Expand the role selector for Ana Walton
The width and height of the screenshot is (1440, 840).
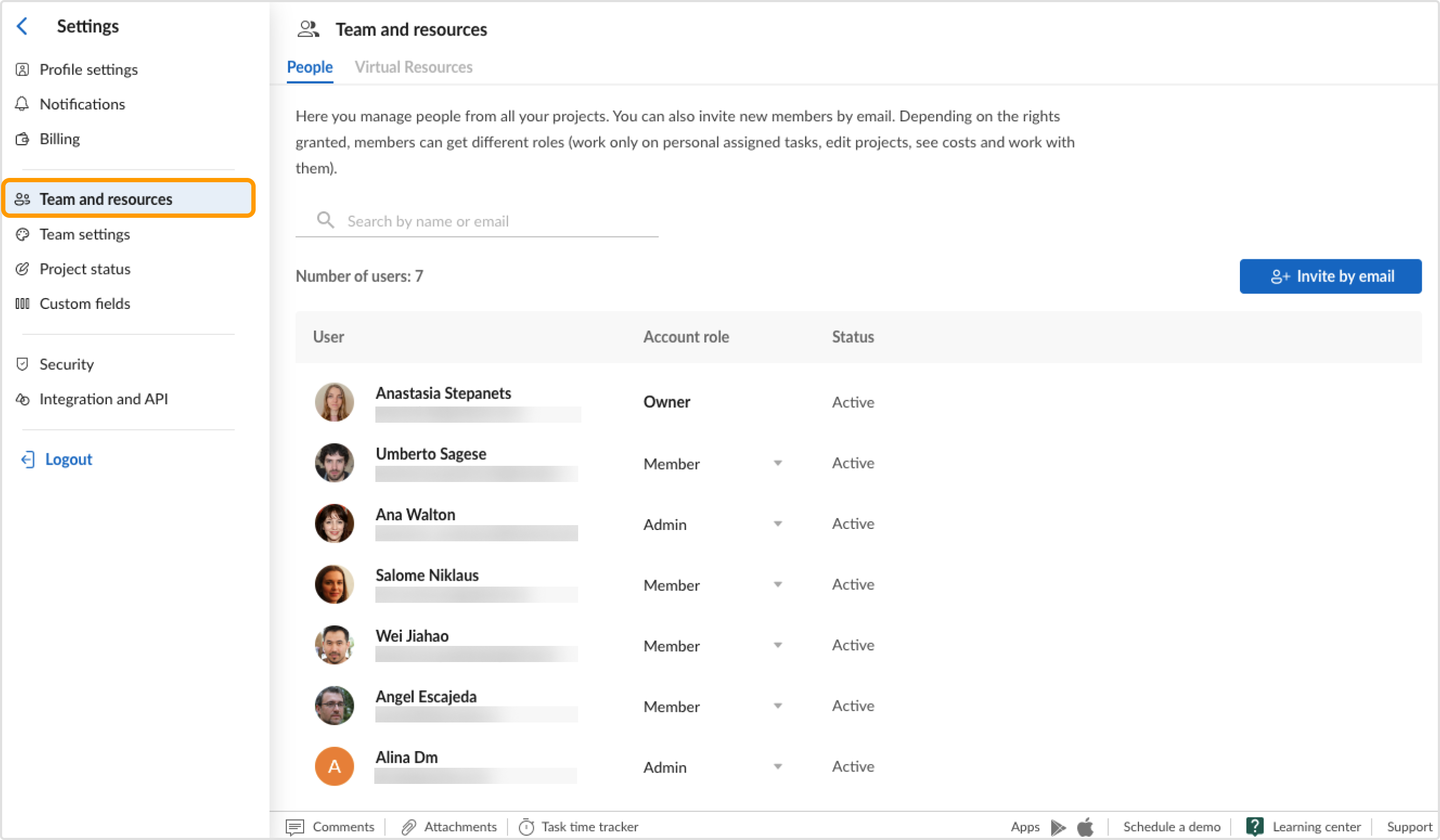(778, 524)
